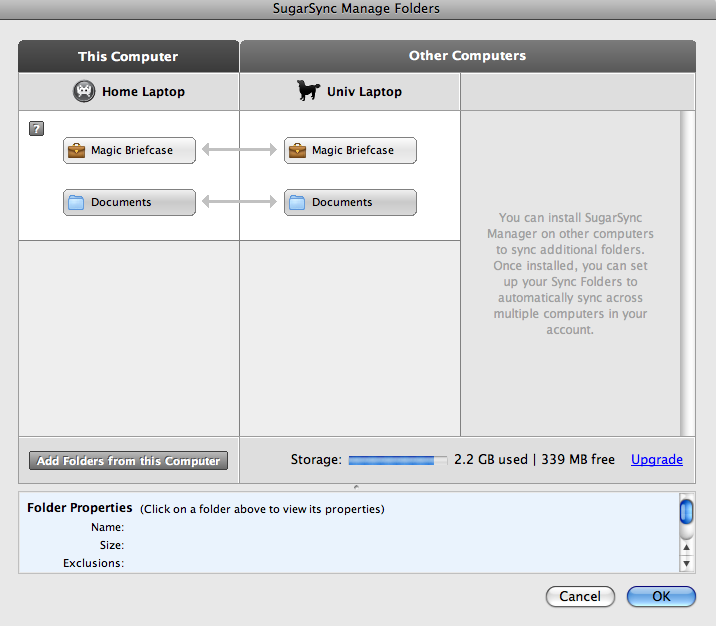Click folder icon in Univ Laptop Documents
Viewport: 716px width, 626px height.
pyautogui.click(x=297, y=202)
